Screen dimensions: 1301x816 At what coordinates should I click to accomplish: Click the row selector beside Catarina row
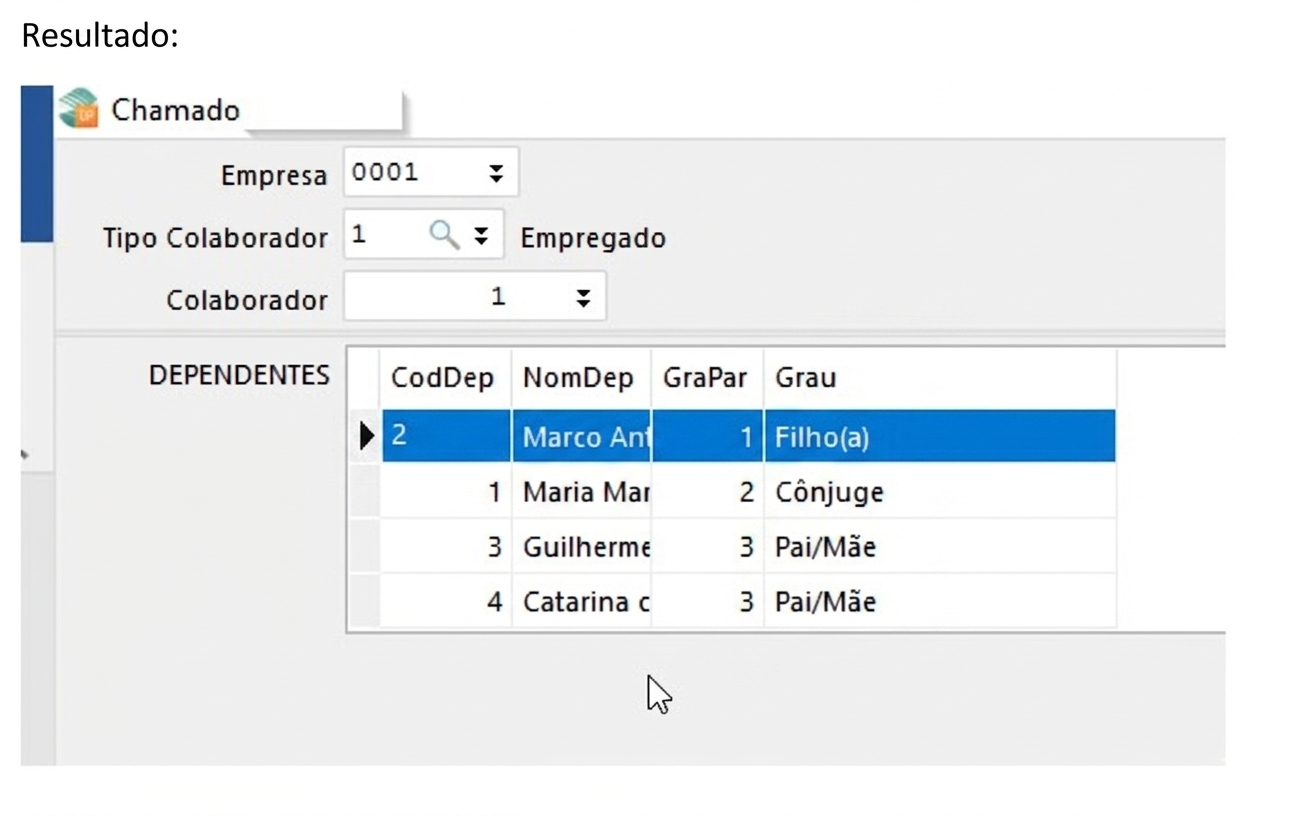pyautogui.click(x=365, y=602)
